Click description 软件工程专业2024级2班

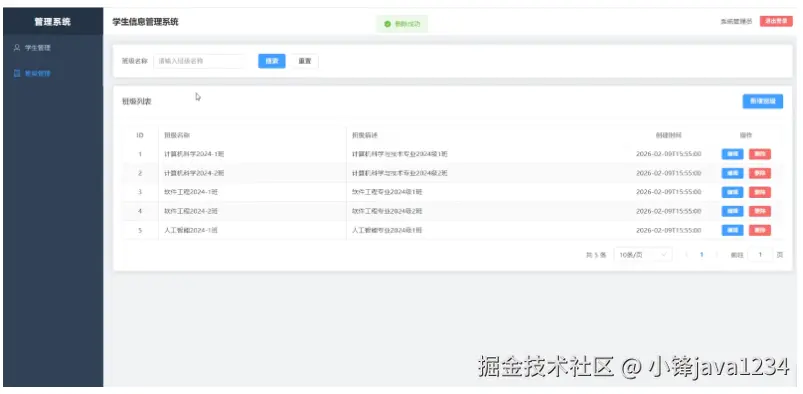(x=387, y=211)
